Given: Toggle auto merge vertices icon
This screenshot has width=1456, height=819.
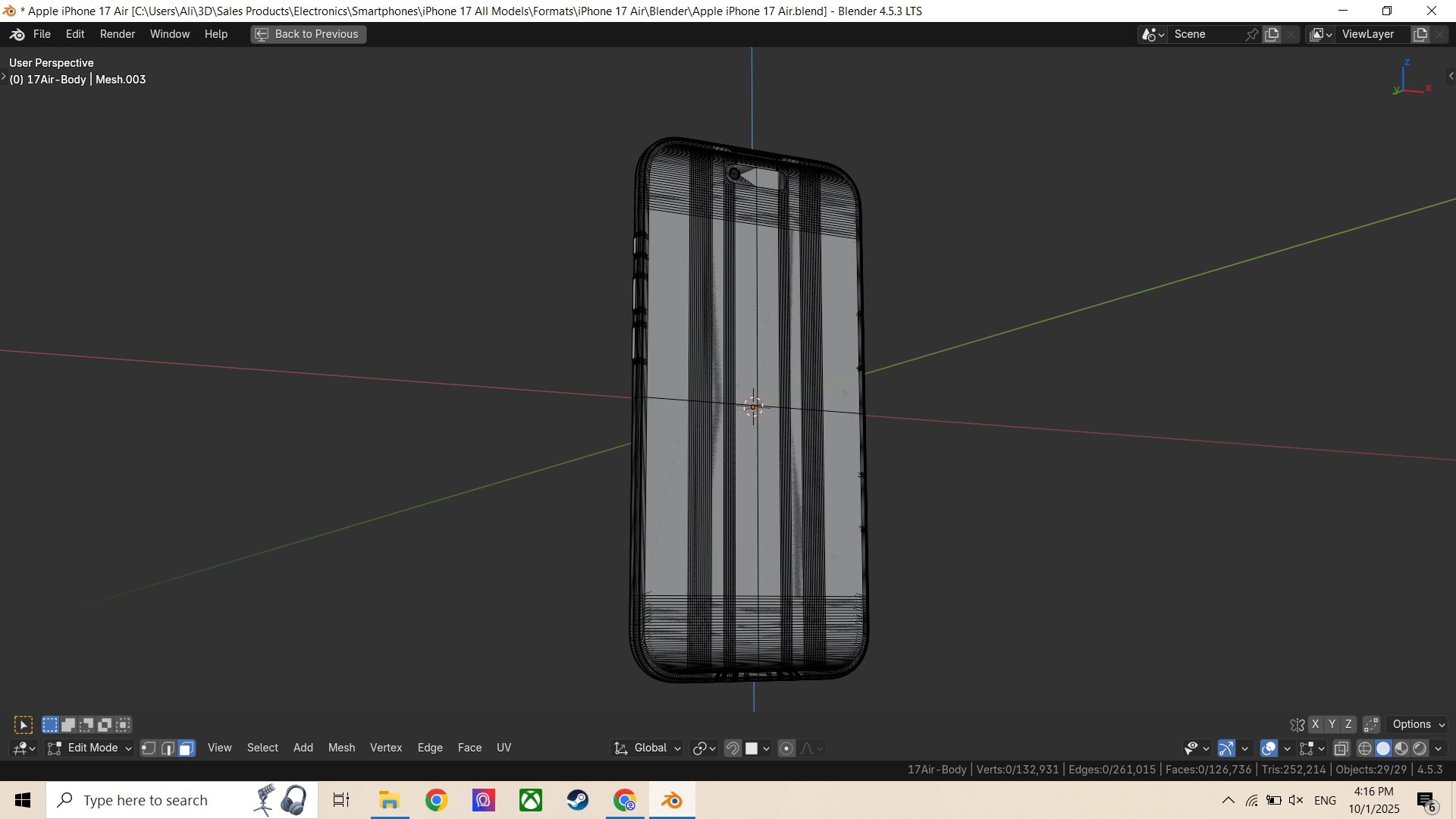Looking at the screenshot, I should tap(1371, 725).
